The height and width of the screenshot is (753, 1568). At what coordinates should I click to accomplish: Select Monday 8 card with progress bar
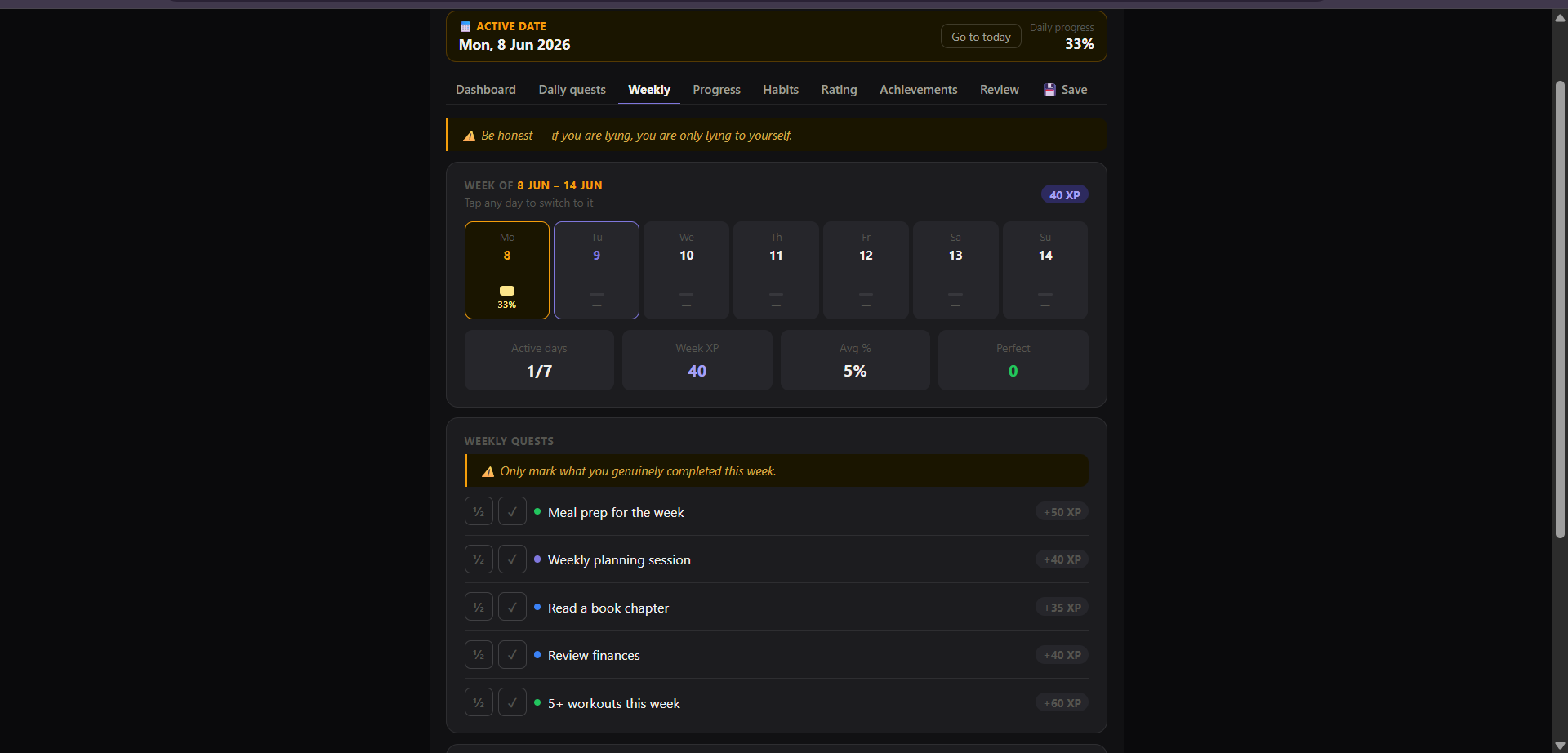(507, 270)
